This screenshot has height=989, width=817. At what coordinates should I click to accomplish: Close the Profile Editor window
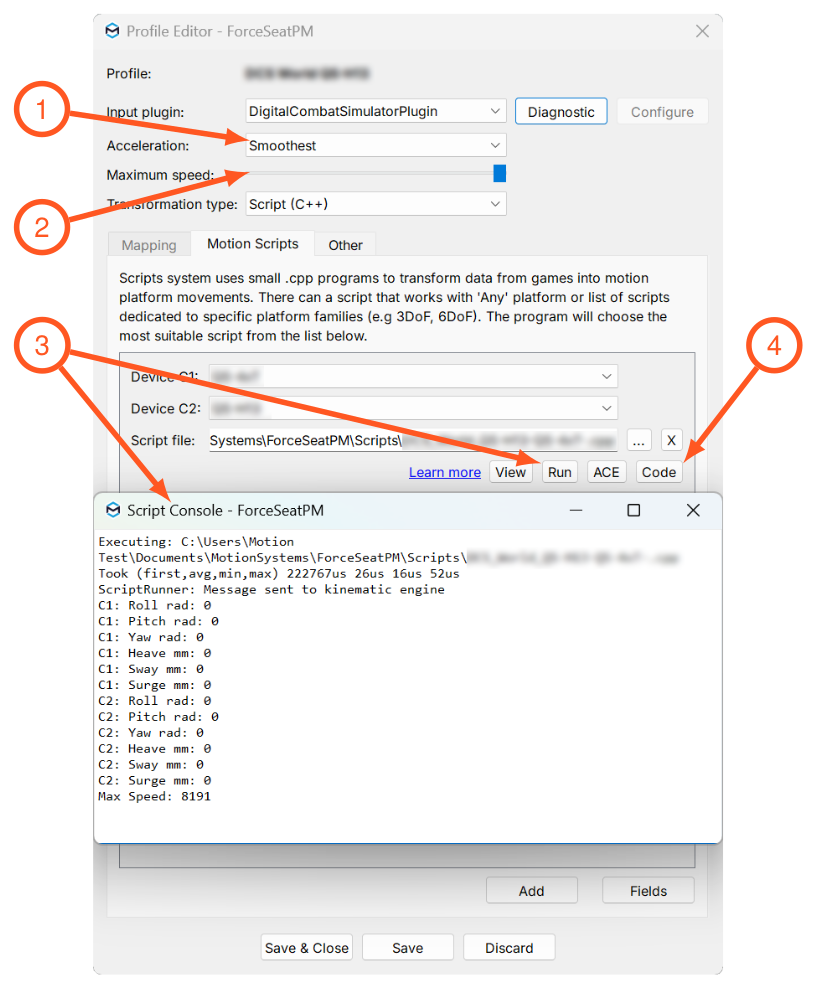[x=702, y=31]
